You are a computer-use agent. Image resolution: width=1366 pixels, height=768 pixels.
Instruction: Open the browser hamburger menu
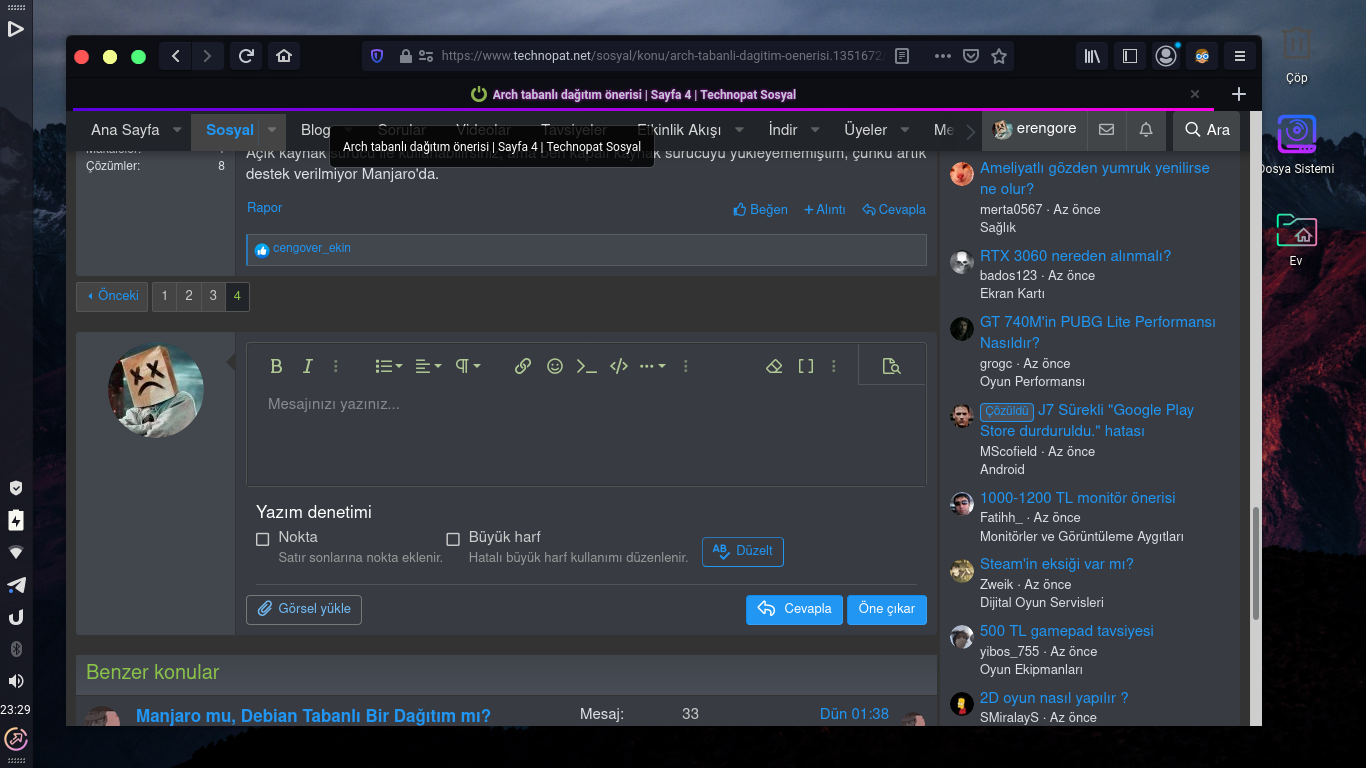tap(1240, 56)
